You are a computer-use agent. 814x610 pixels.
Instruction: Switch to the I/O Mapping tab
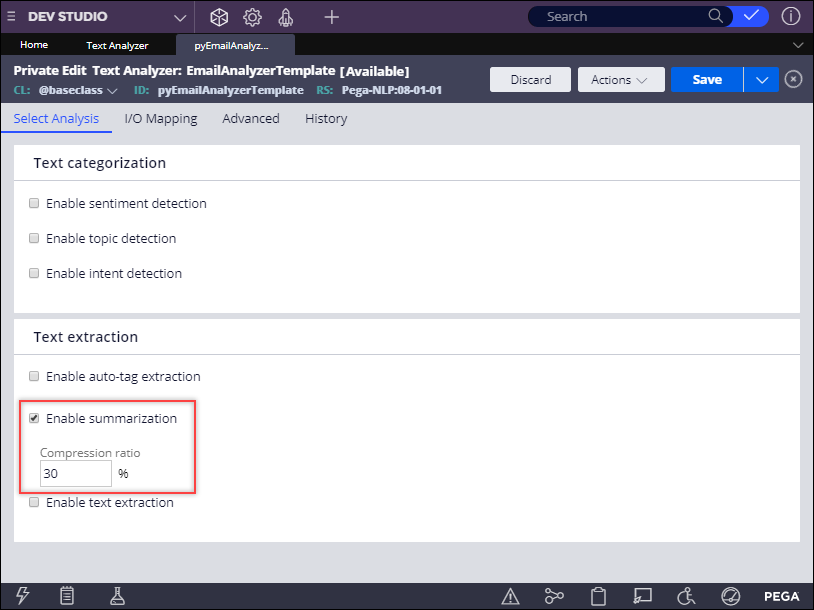[160, 119]
